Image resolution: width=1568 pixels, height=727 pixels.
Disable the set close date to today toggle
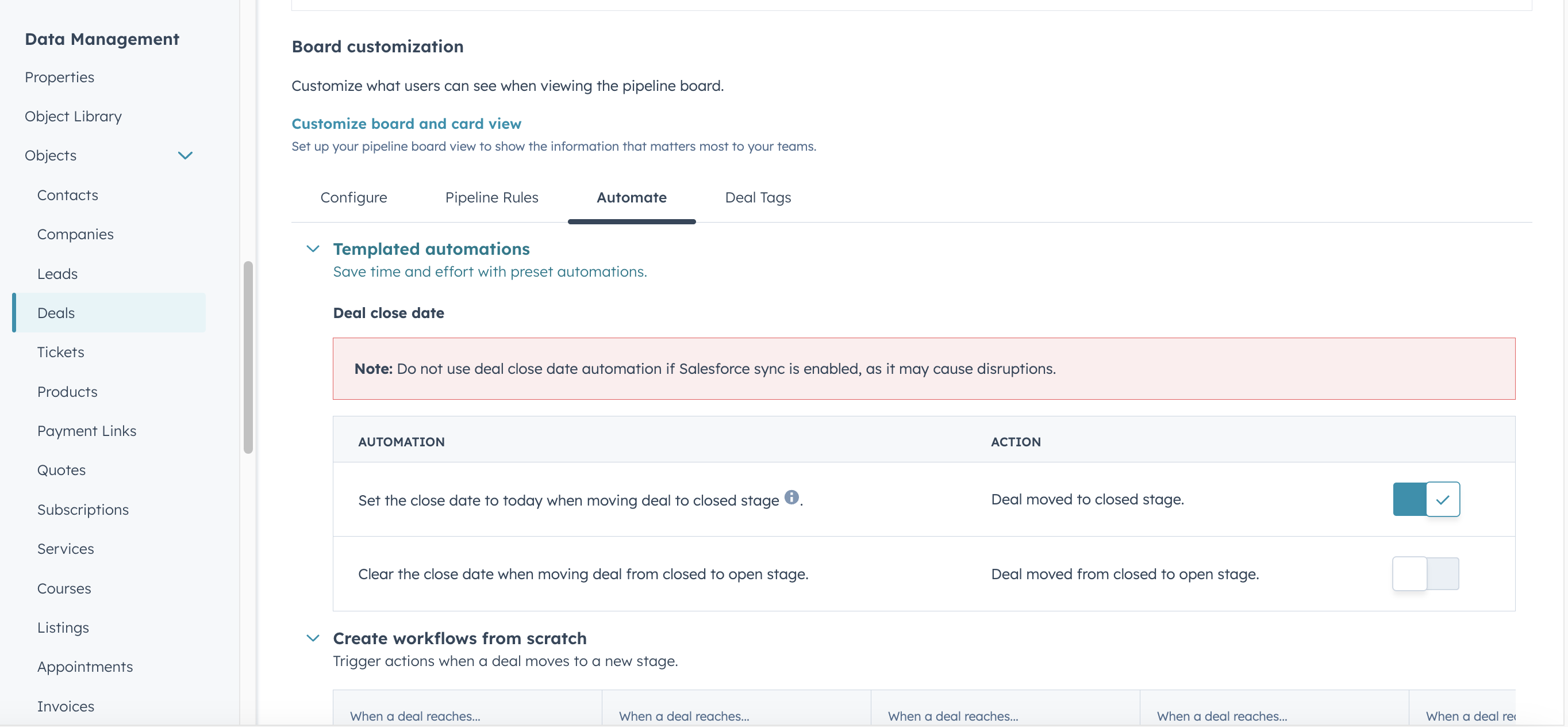[1425, 499]
